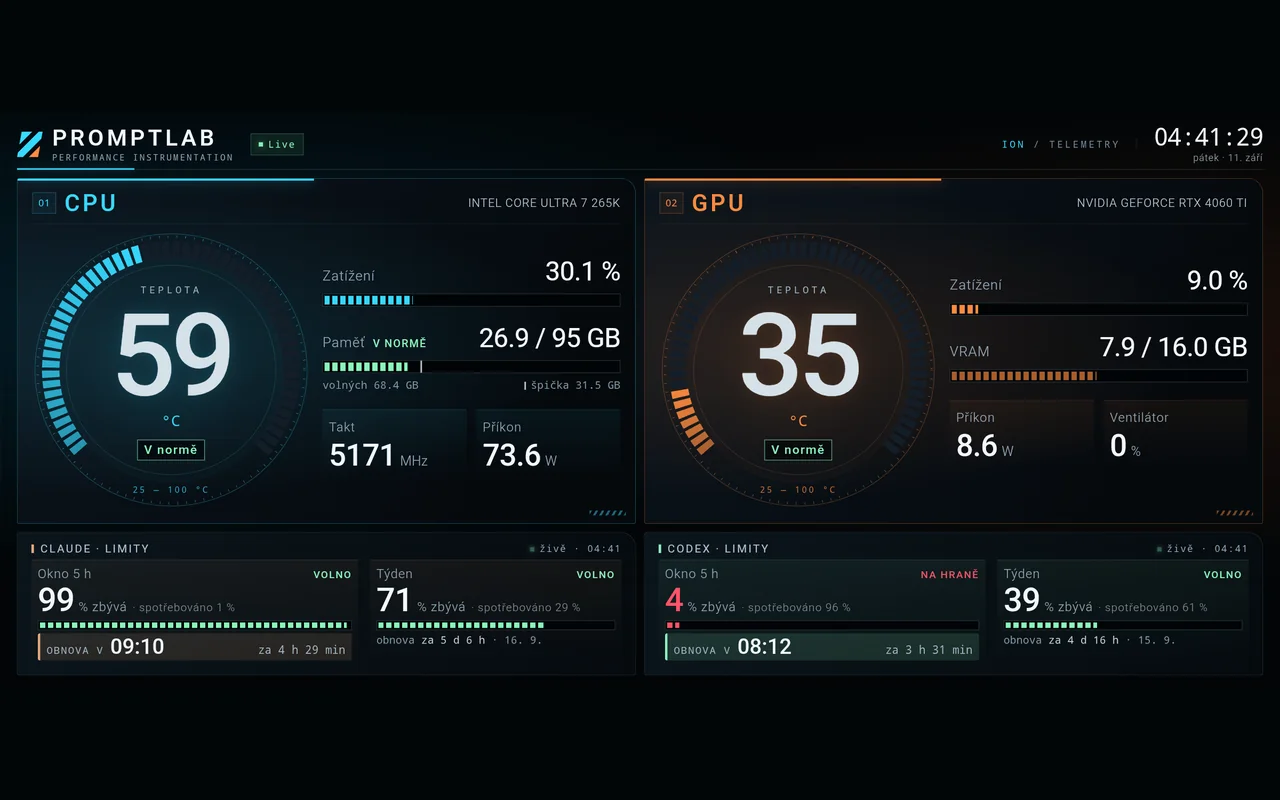Click the "obnova za 5 d 6 h" text
The image size is (1280, 800).
pyautogui.click(x=431, y=640)
